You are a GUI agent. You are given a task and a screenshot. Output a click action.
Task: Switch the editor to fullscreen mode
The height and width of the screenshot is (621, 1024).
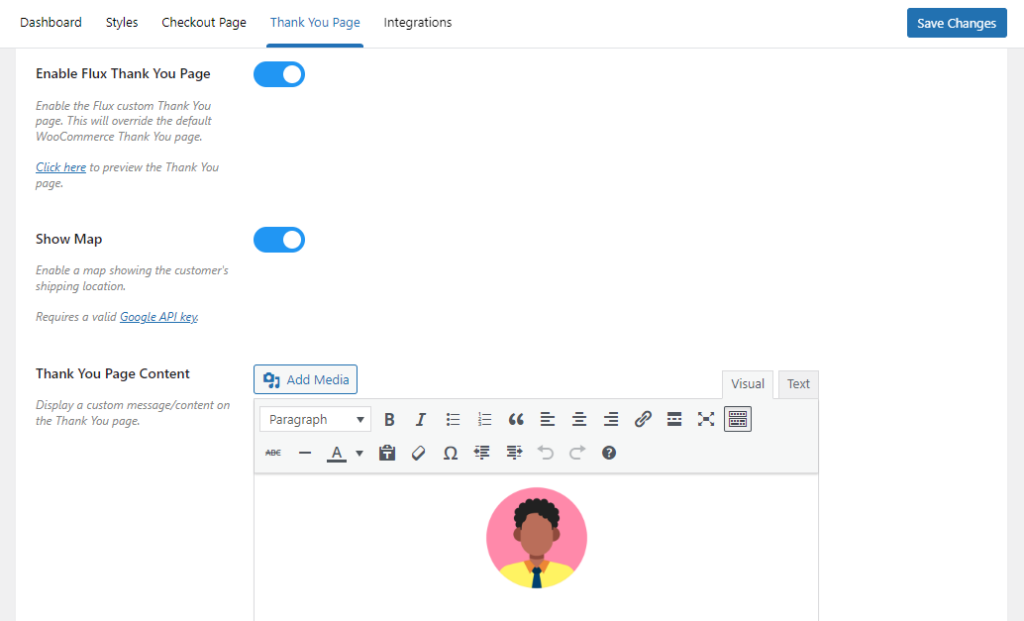706,419
